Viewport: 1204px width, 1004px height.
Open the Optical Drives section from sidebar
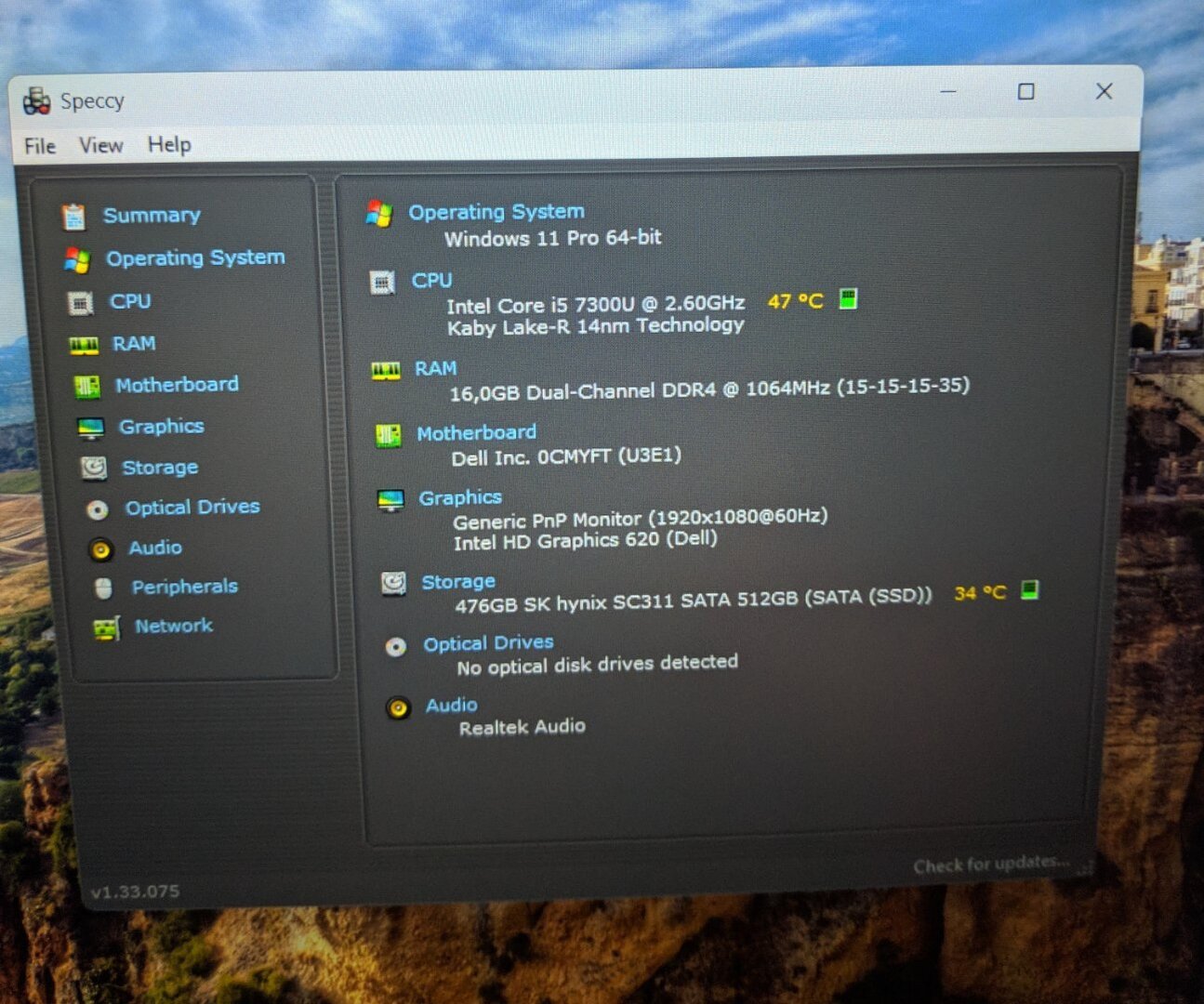pos(192,507)
